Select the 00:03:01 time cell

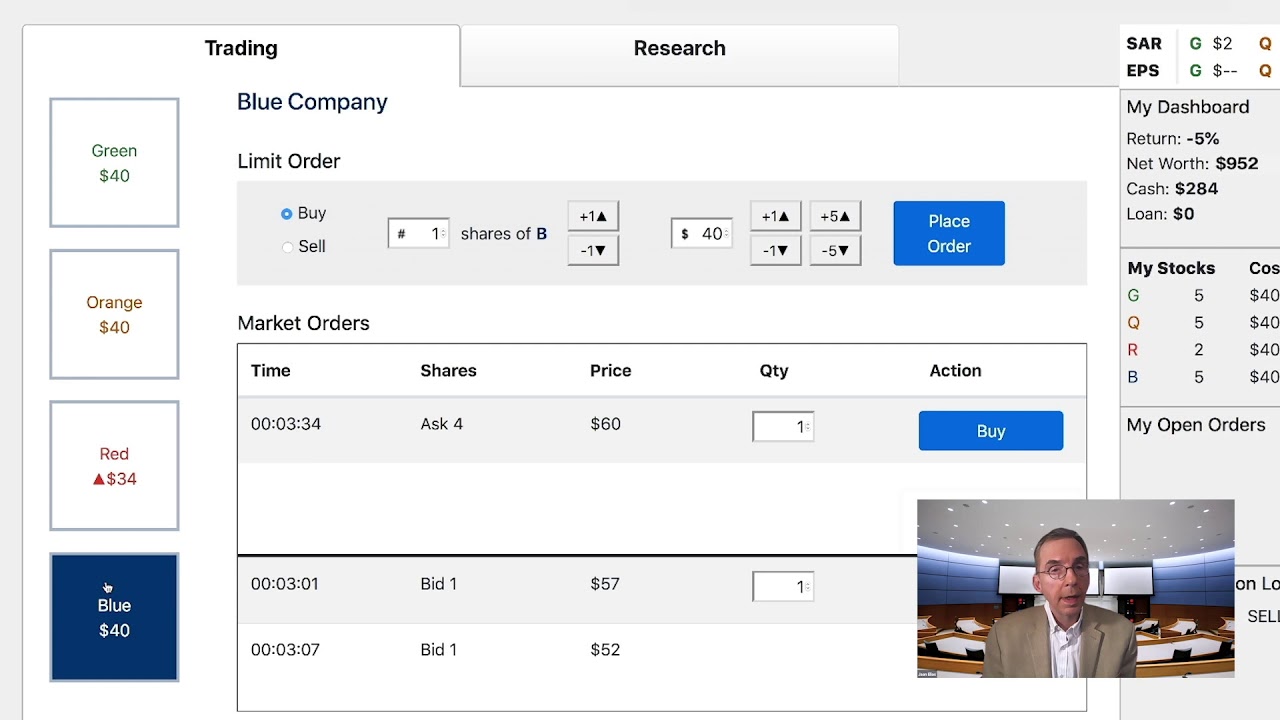pos(285,584)
